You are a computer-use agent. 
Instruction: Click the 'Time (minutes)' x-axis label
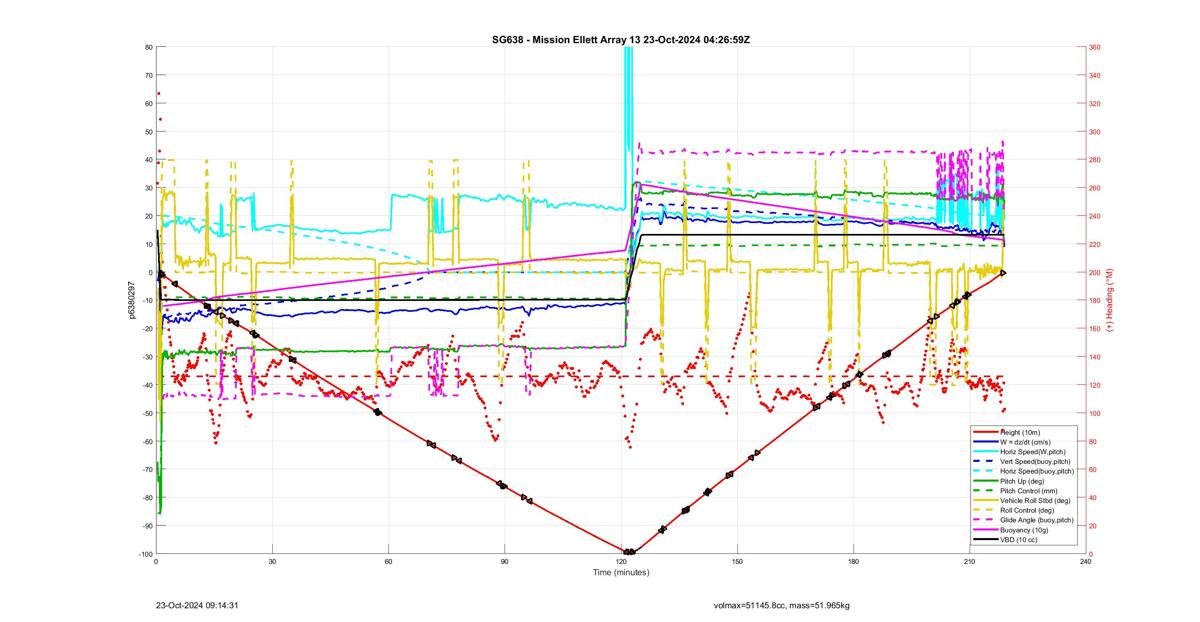point(621,573)
